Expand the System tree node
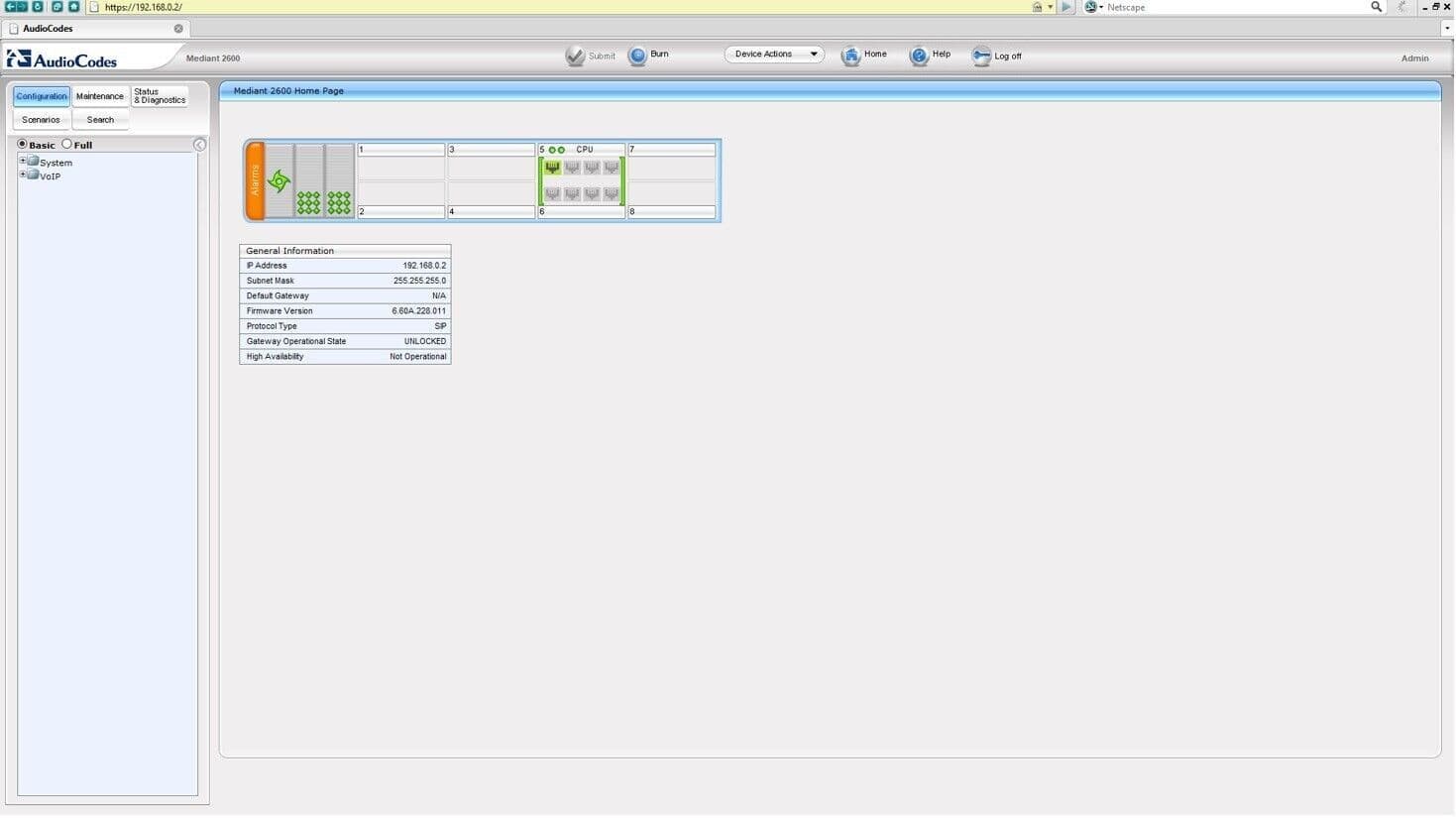Screen dimensions: 1456x818 click(23, 161)
